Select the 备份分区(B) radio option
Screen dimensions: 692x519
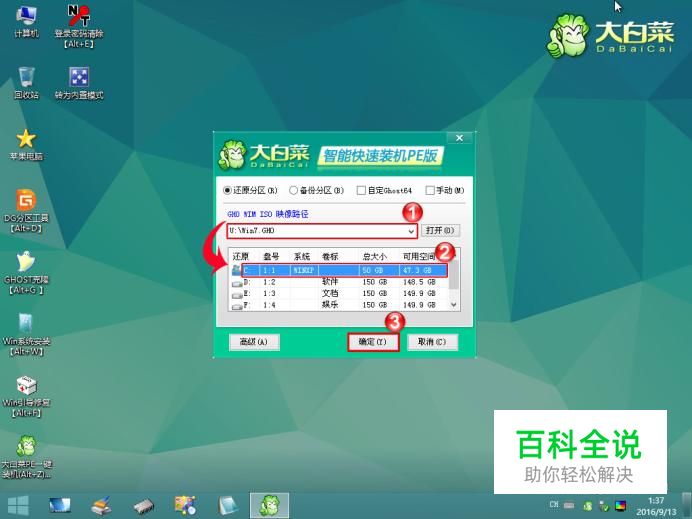(316, 190)
